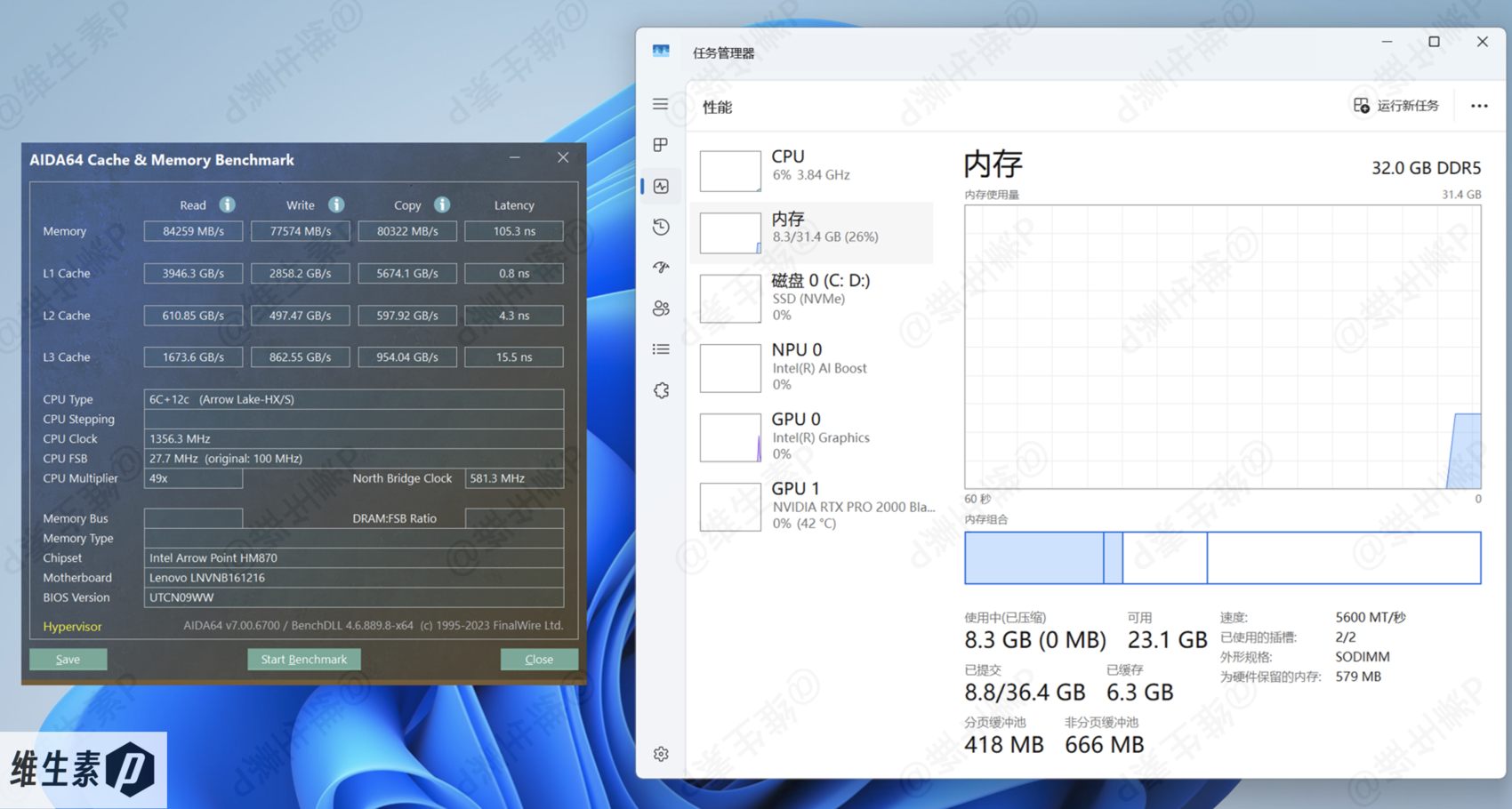Click Start Benchmark in AIDA64
This screenshot has width=1512, height=809.
point(304,659)
